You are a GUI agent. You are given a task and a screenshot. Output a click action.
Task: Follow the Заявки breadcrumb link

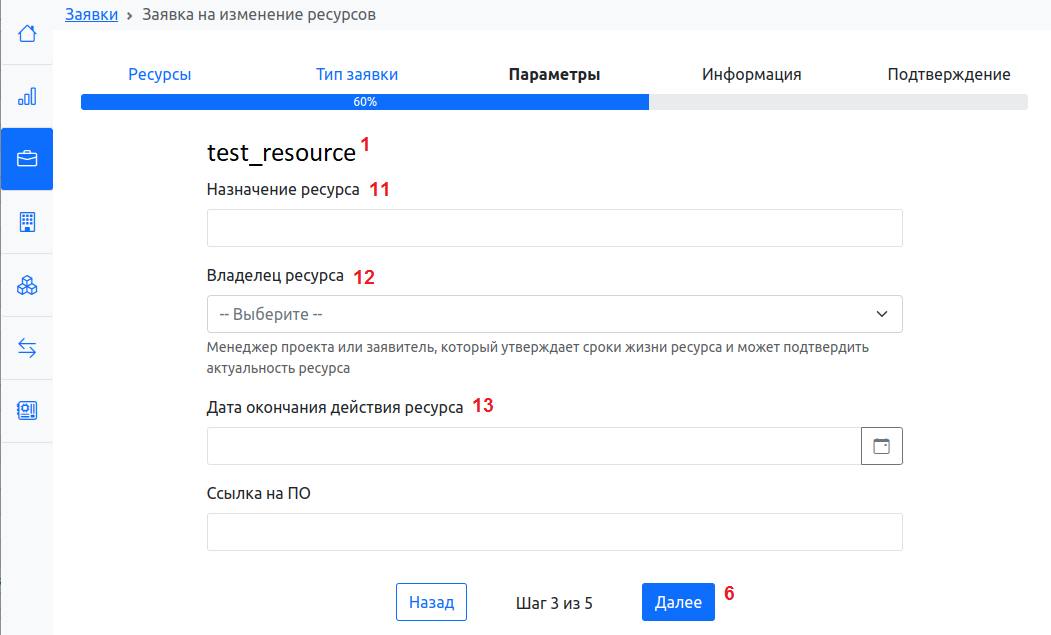click(x=91, y=14)
